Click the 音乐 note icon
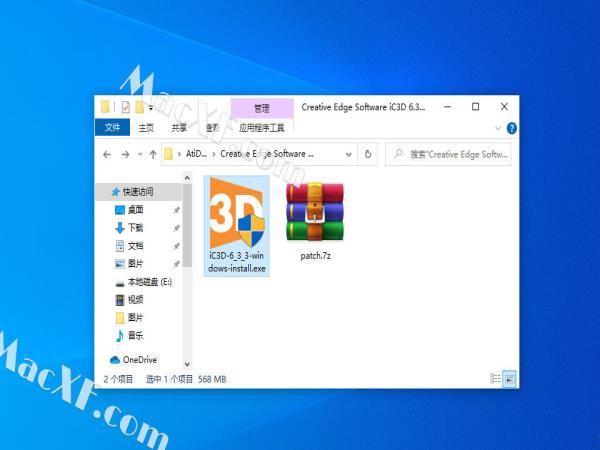 (x=120, y=336)
